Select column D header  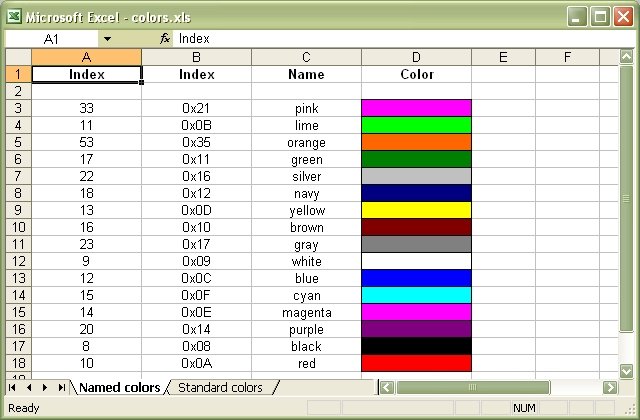[416, 57]
